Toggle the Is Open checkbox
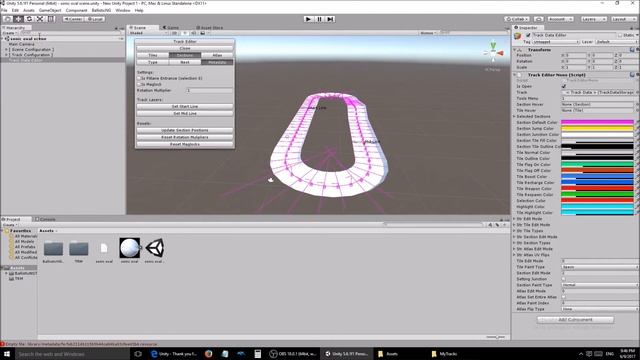Image resolution: width=640 pixels, height=360 pixels. (564, 86)
